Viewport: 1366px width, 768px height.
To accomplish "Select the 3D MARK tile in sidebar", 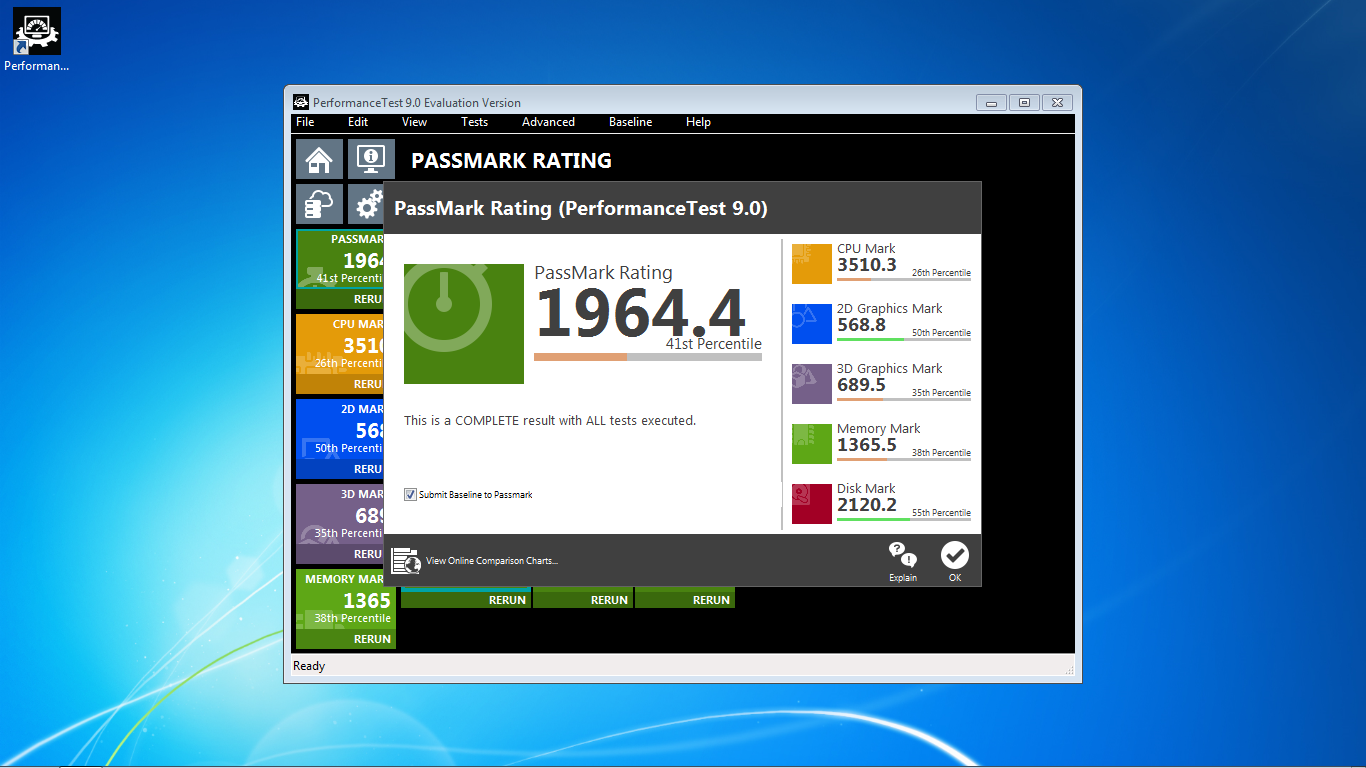I will (340, 515).
